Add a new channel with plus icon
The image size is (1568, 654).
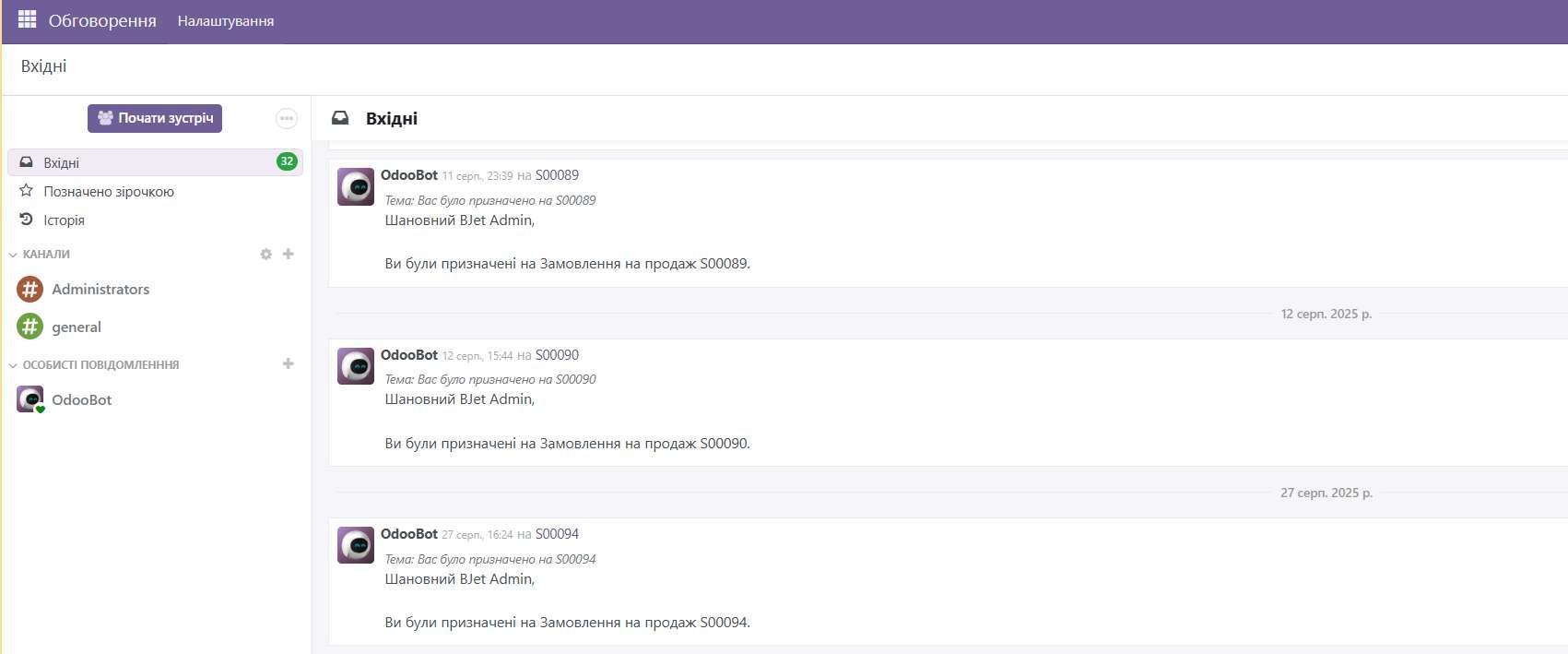point(289,254)
